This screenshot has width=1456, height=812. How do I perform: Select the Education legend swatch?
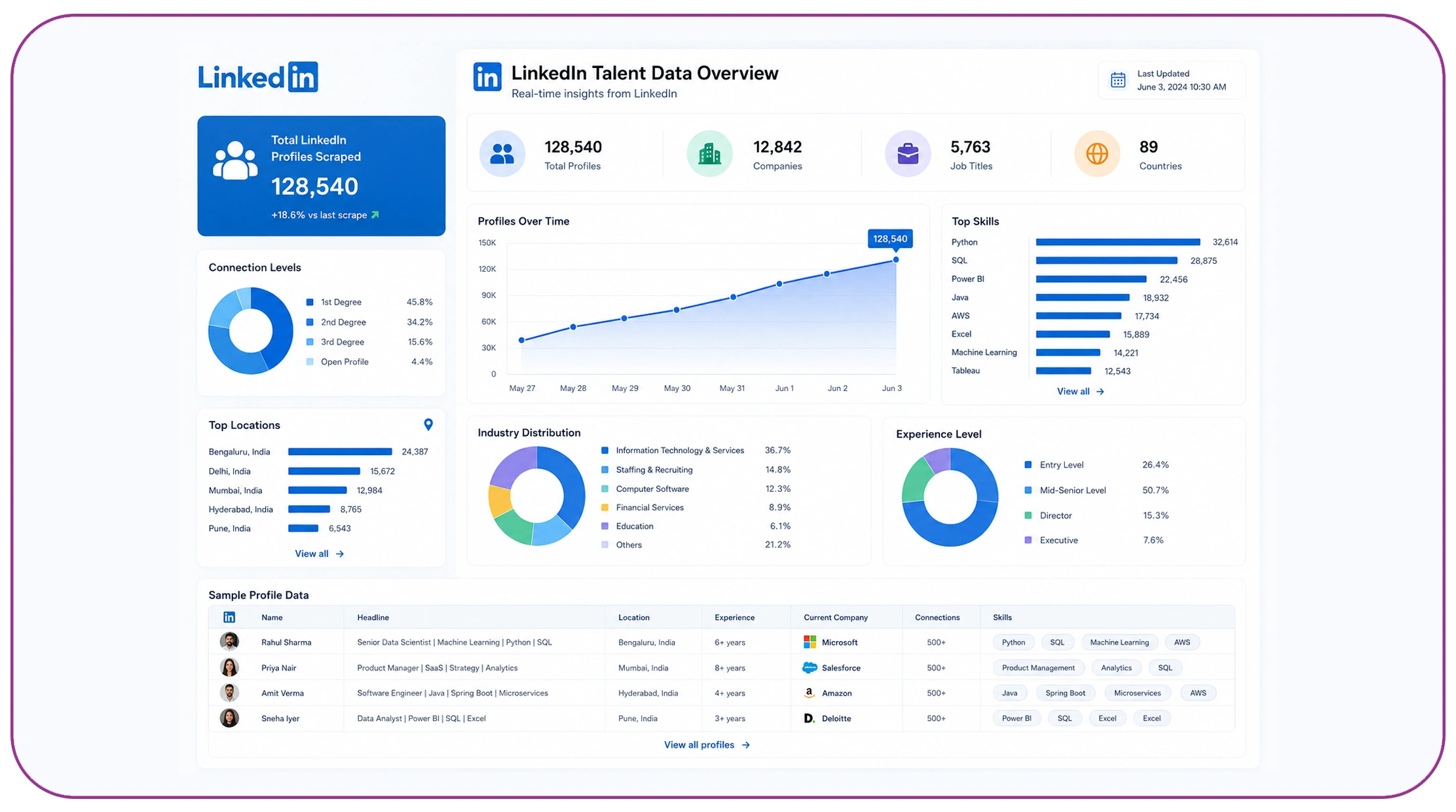[605, 526]
